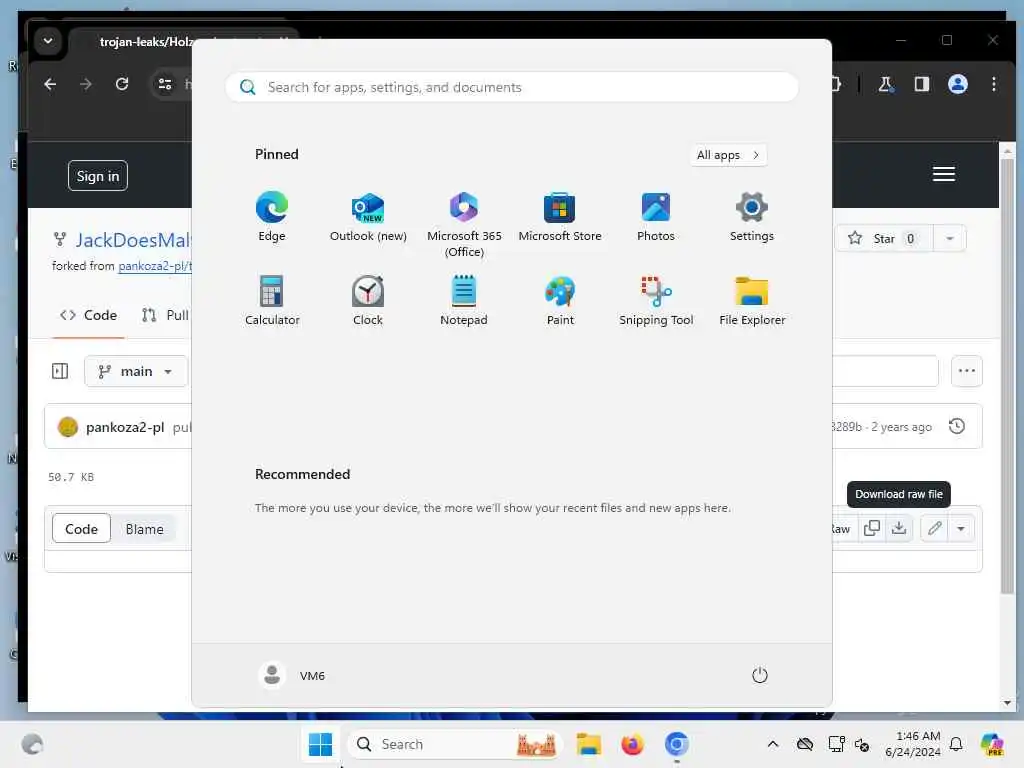The image size is (1024, 768).
Task: Open taskbar Search box
Action: tap(455, 744)
